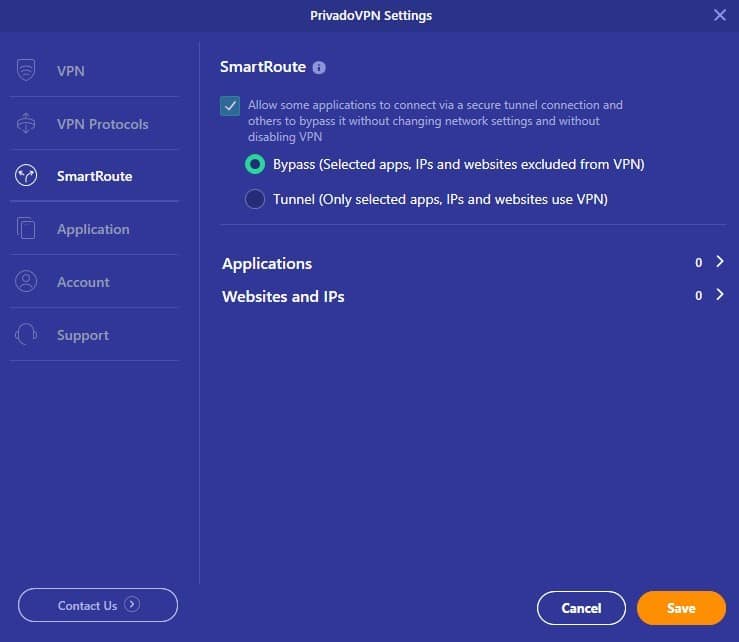Click the Websites and IPs count 0
This screenshot has height=642, width=739.
point(698,296)
